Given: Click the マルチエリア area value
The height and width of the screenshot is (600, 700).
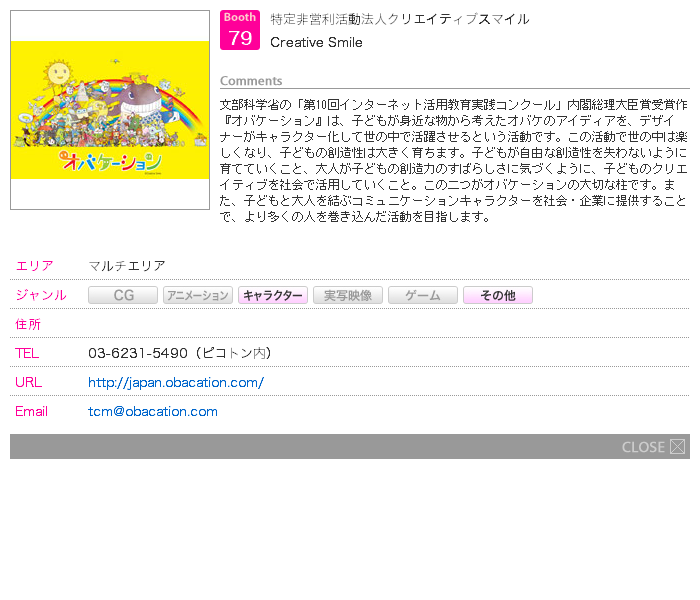Looking at the screenshot, I should pos(127,266).
